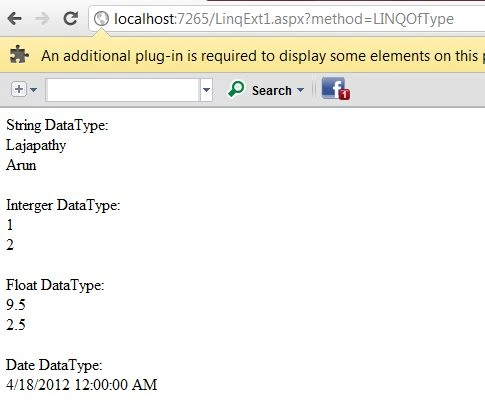Click the plug-in required notification text
The width and height of the screenshot is (485, 418).
(263, 56)
